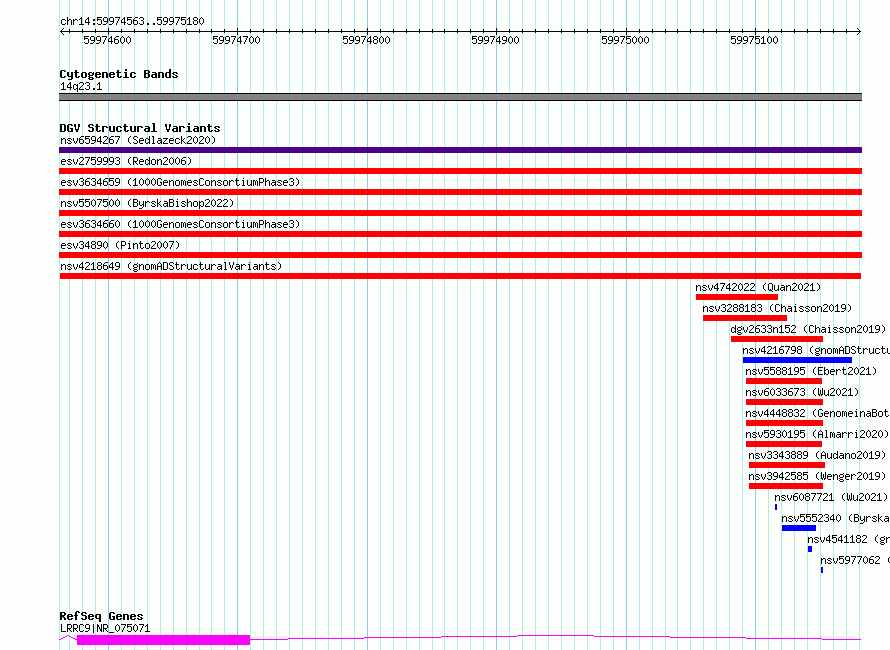Click the right arrow end of the ruler
The image size is (890, 650).
click(859, 32)
